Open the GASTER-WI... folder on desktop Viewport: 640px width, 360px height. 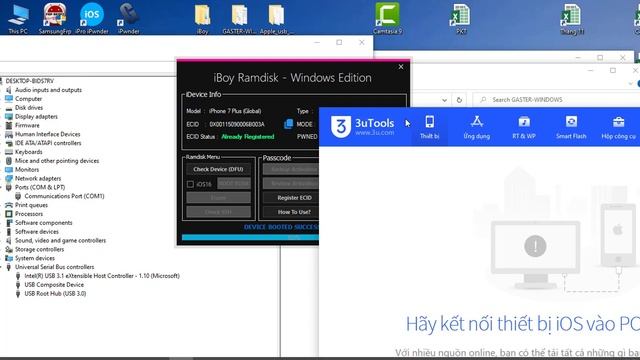point(239,18)
